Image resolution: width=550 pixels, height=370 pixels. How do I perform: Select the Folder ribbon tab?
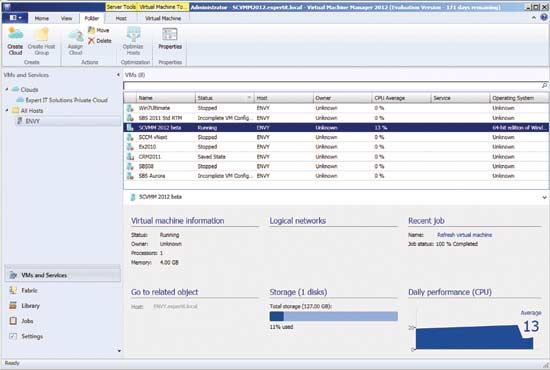92,18
